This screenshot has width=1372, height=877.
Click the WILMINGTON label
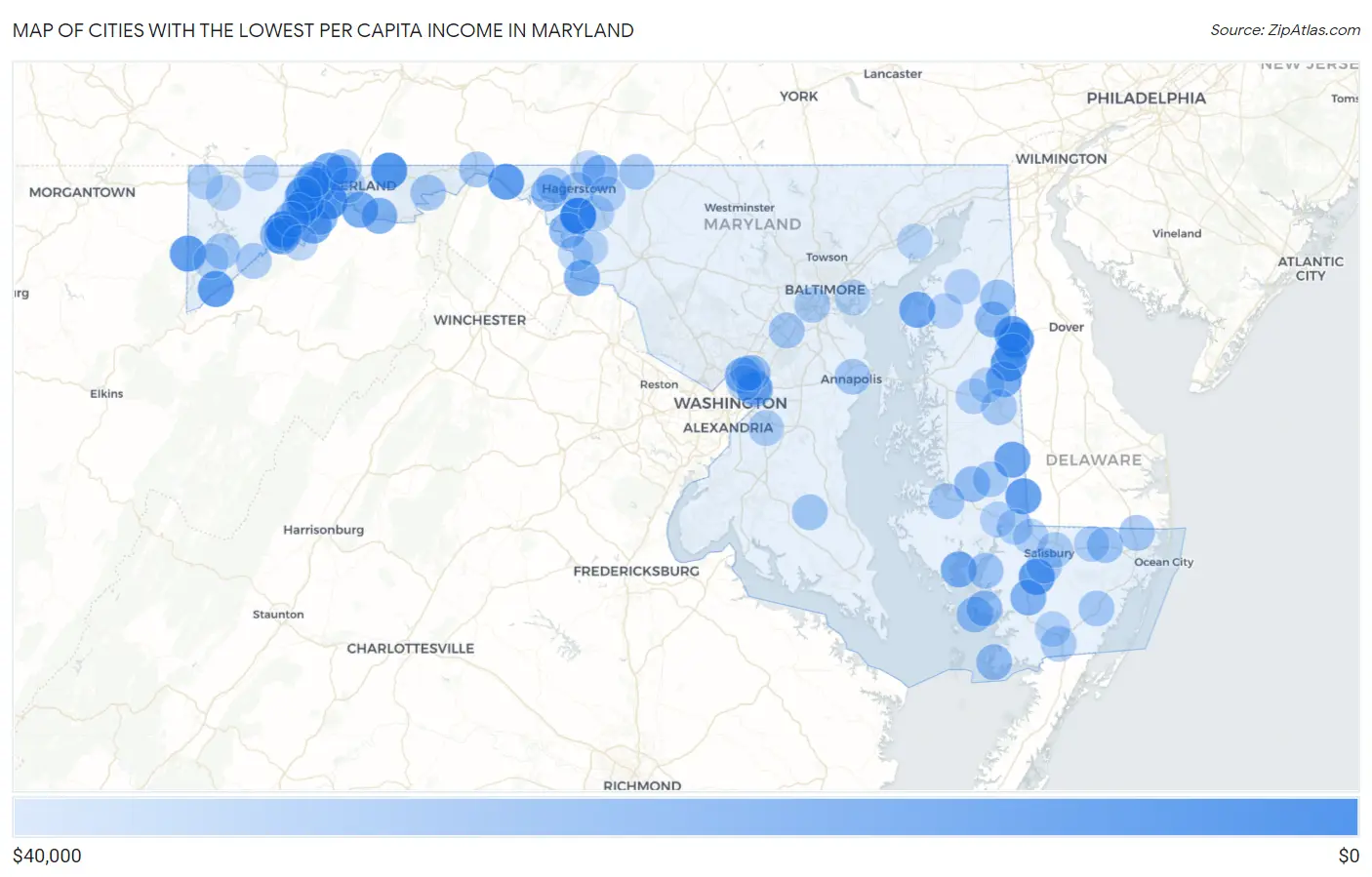point(1061,159)
